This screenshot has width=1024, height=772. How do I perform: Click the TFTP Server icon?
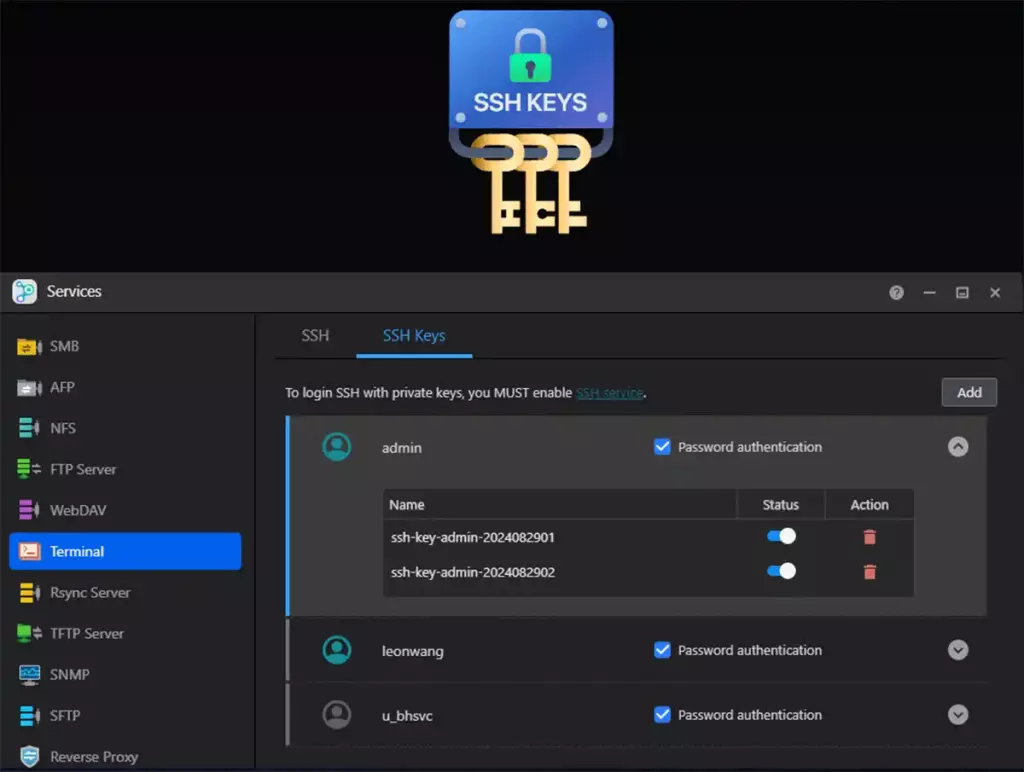29,633
